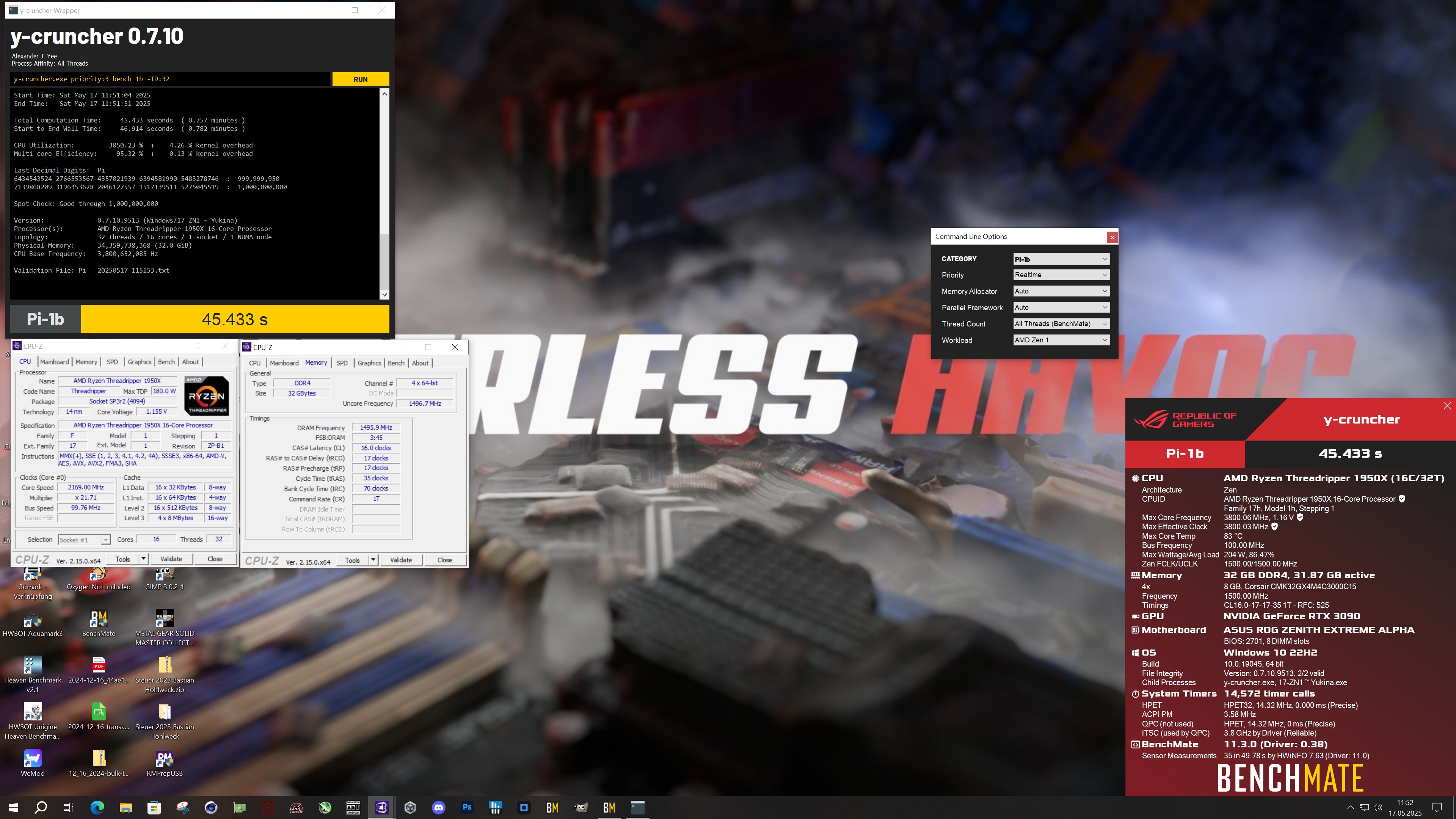
Task: Open the HWBOT Aquamark3 desktop icon
Action: click(32, 624)
